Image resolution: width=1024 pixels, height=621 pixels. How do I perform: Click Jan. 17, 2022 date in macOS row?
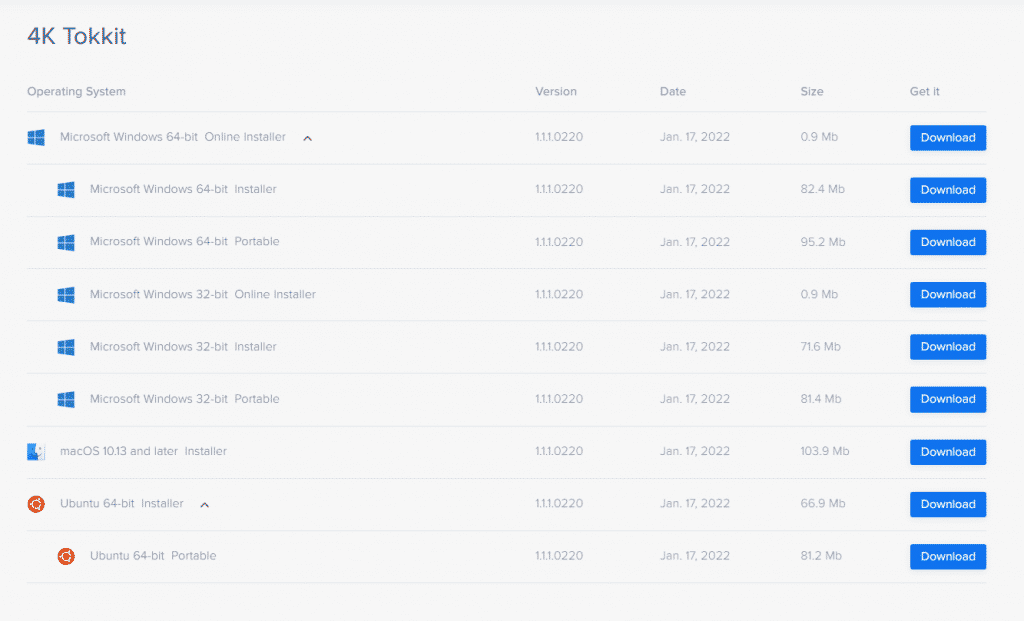(695, 451)
